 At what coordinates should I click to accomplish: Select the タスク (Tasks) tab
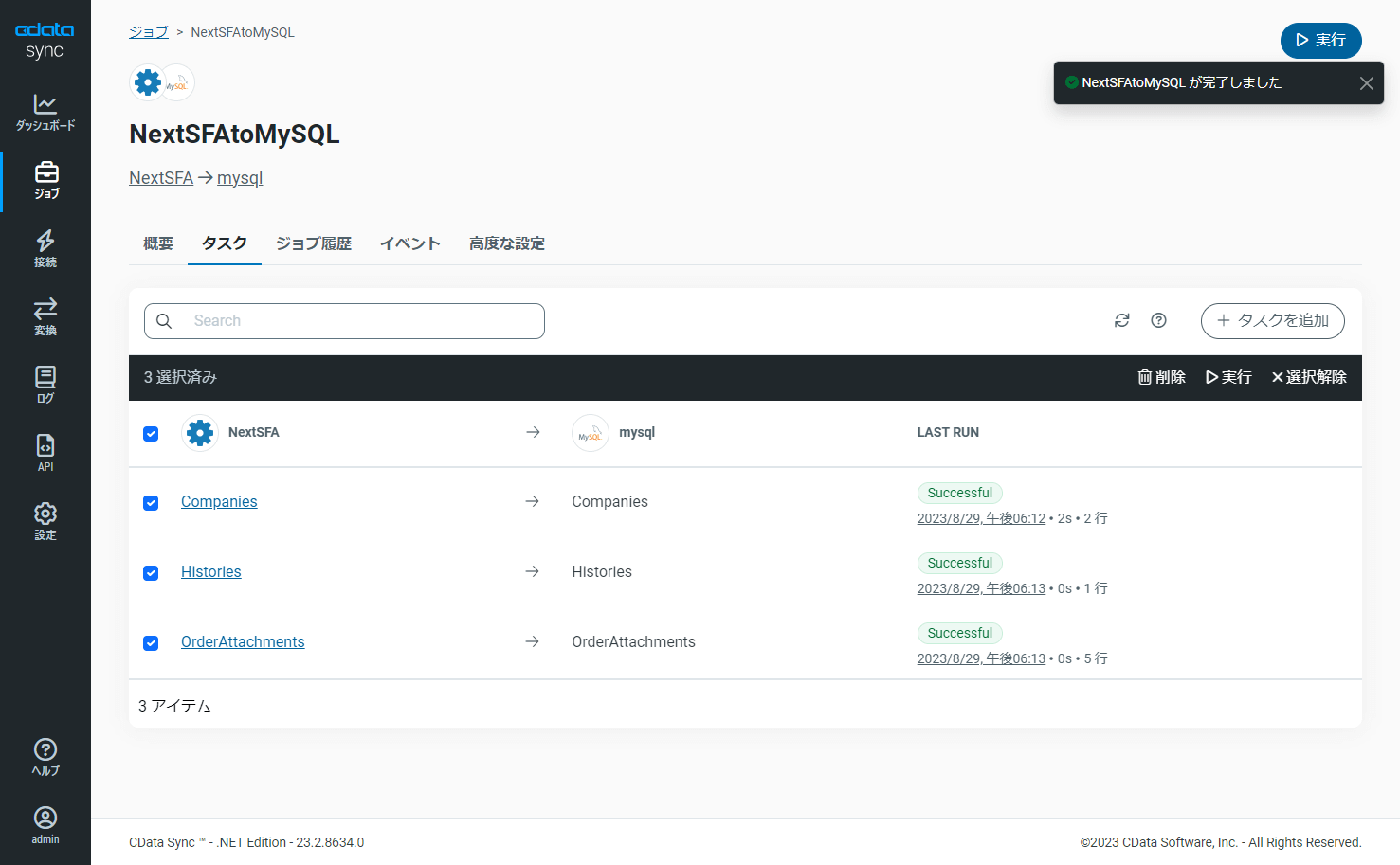click(x=225, y=243)
